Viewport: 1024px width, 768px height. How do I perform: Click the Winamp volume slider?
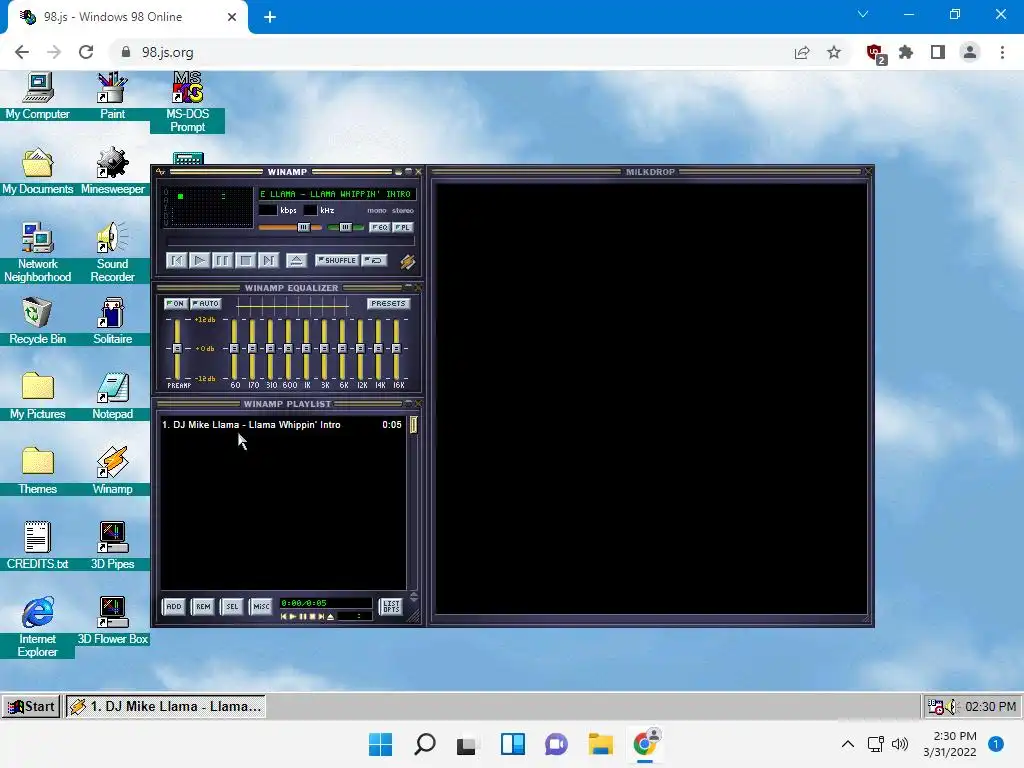(290, 227)
